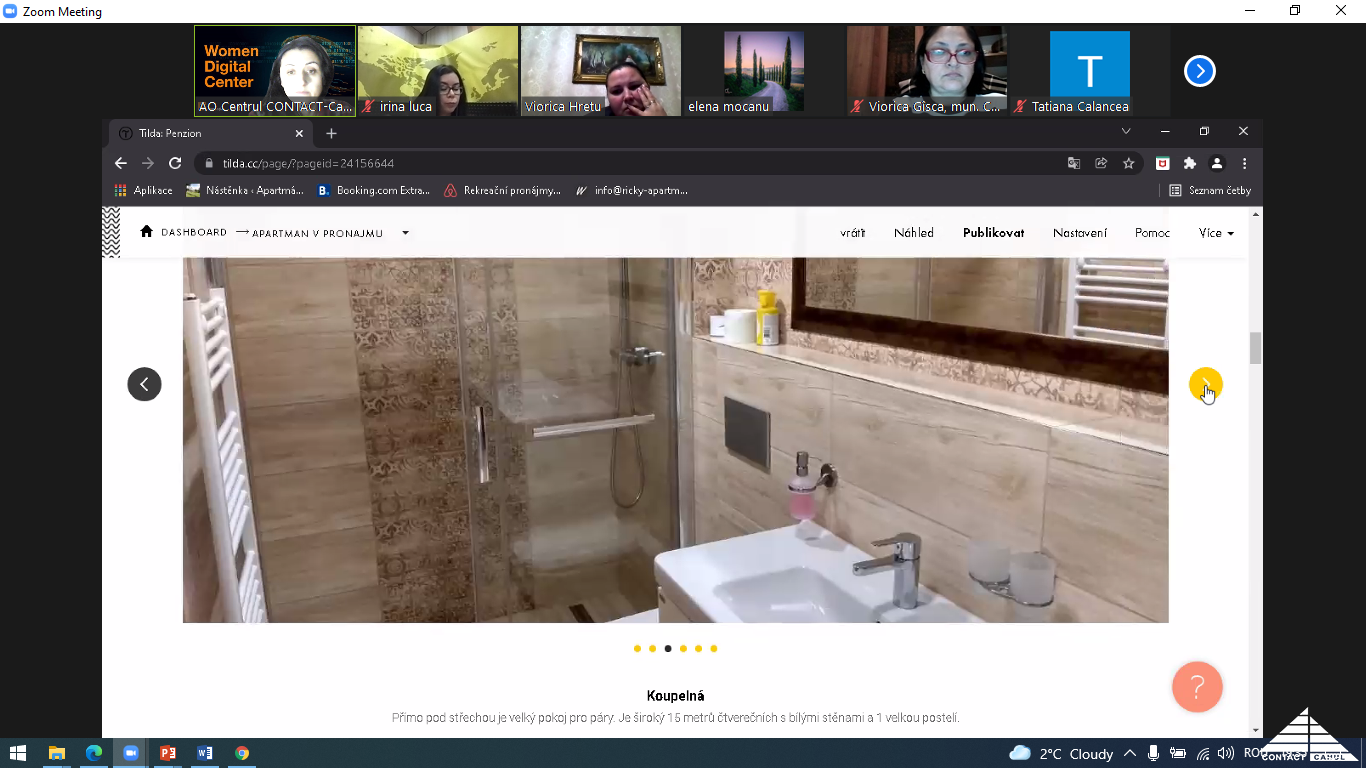Open the browser tab search chevron
This screenshot has height=768, width=1366.
coord(1126,132)
